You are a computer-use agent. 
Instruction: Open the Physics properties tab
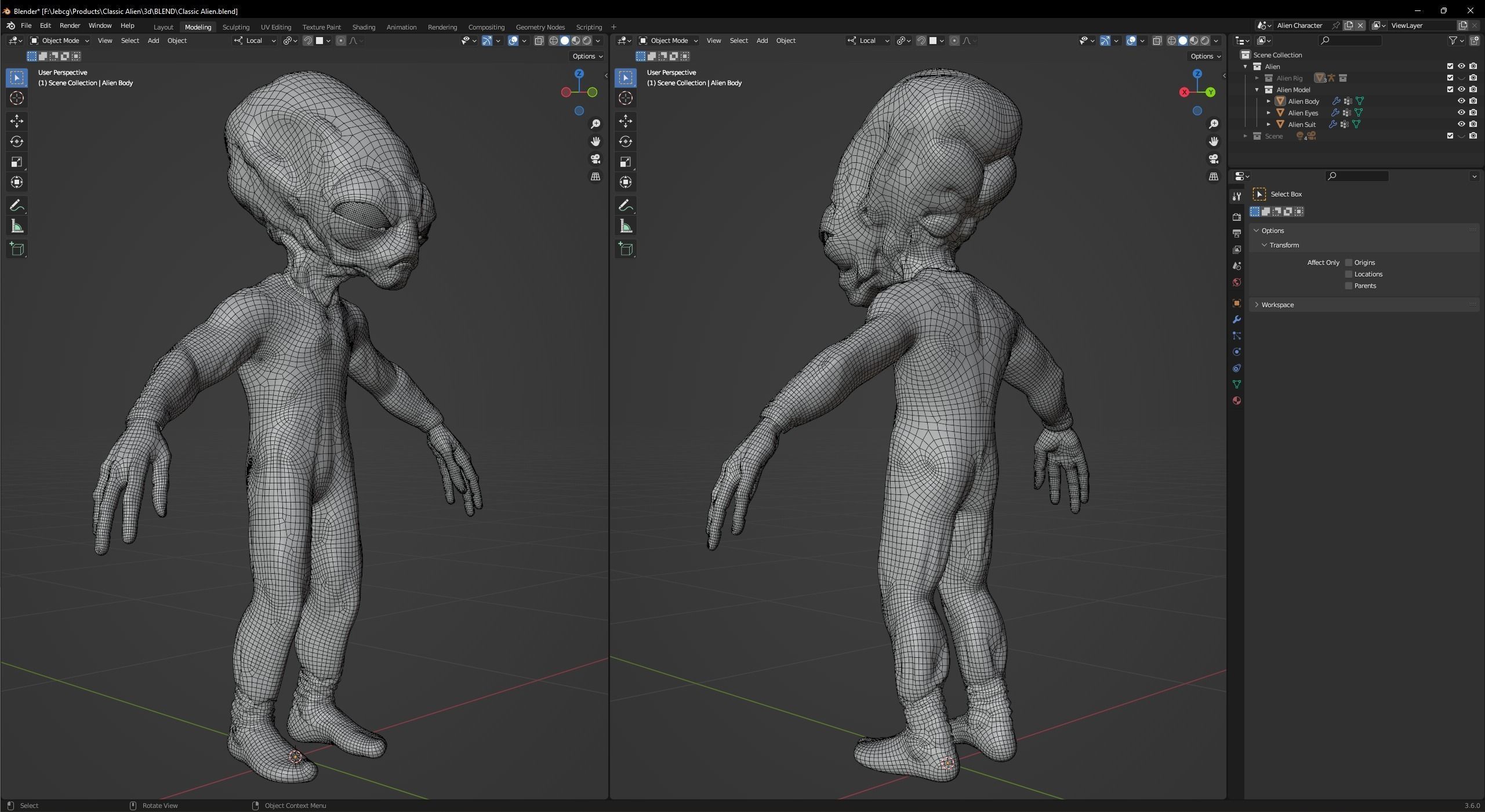pyautogui.click(x=1237, y=352)
